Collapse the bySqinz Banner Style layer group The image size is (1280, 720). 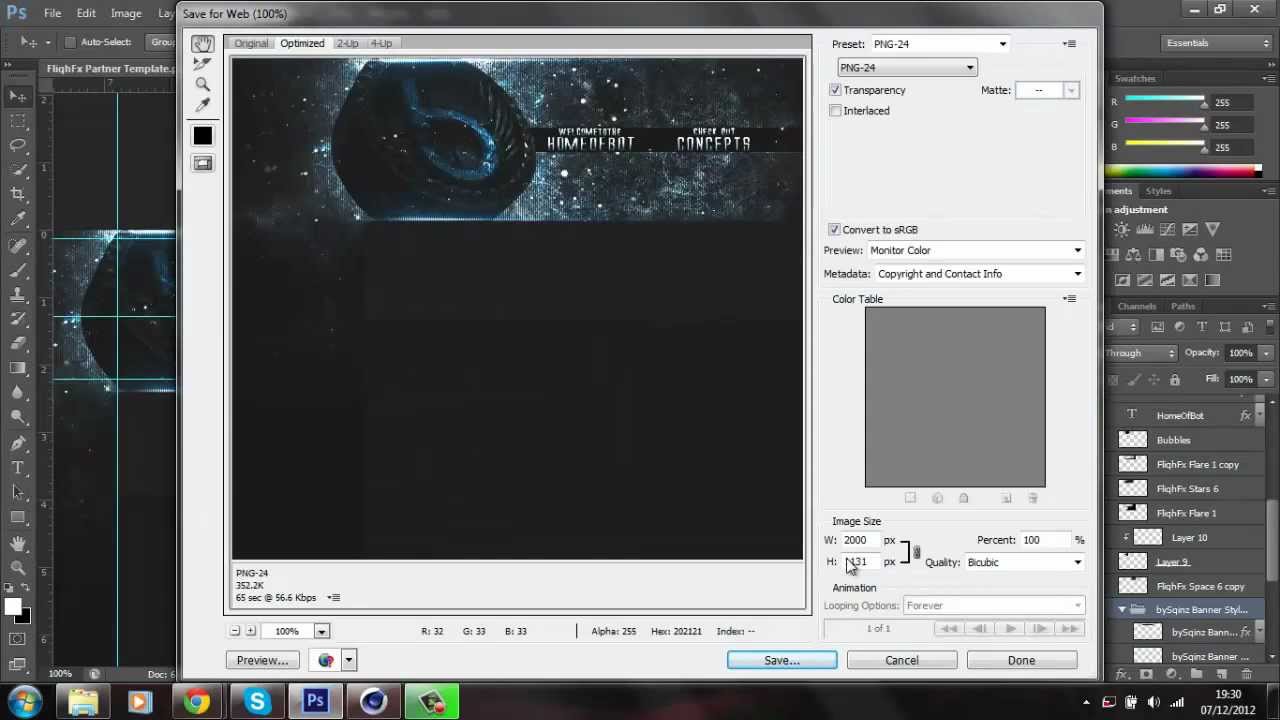(x=1122, y=609)
